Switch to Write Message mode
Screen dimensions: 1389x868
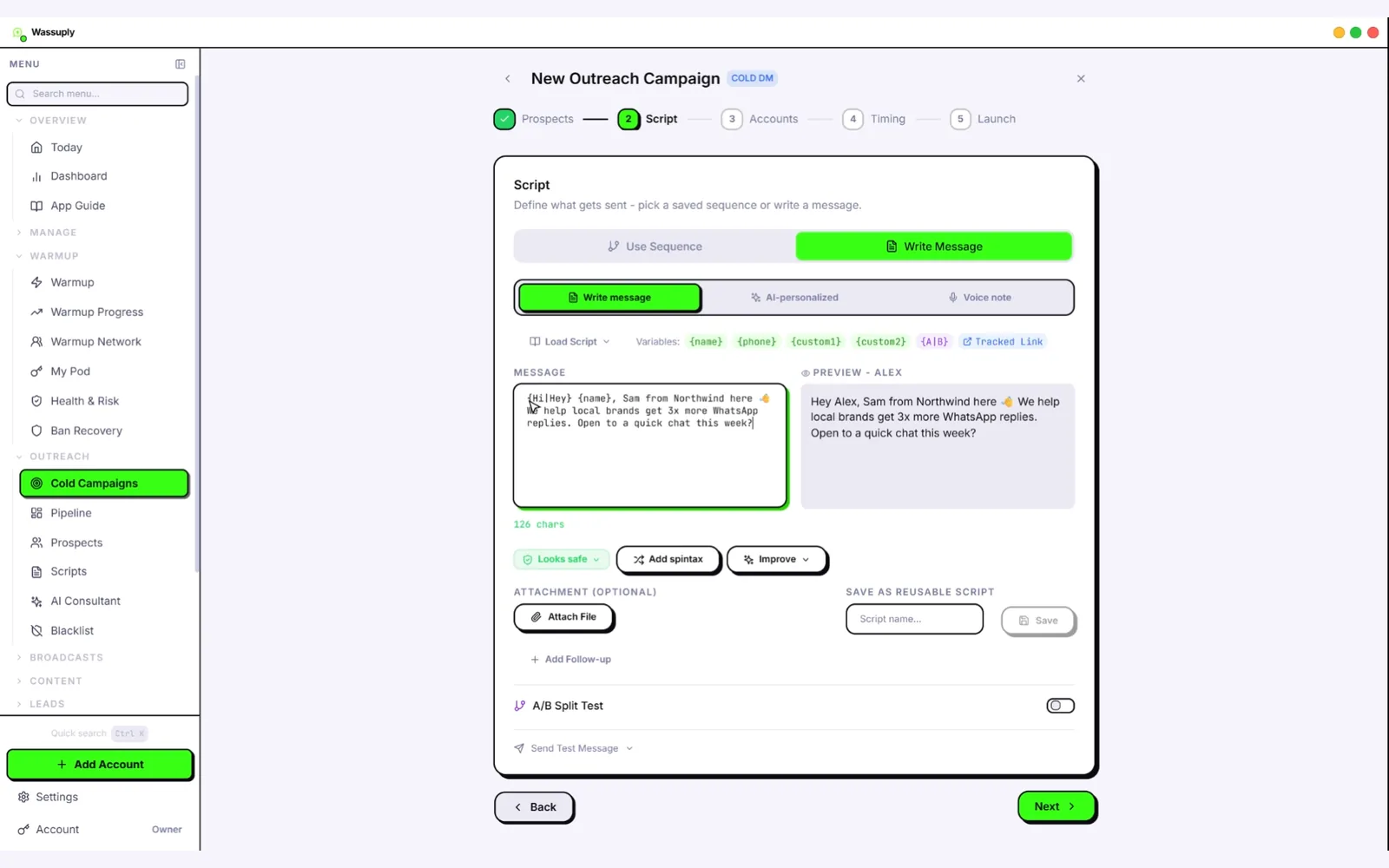coord(934,247)
